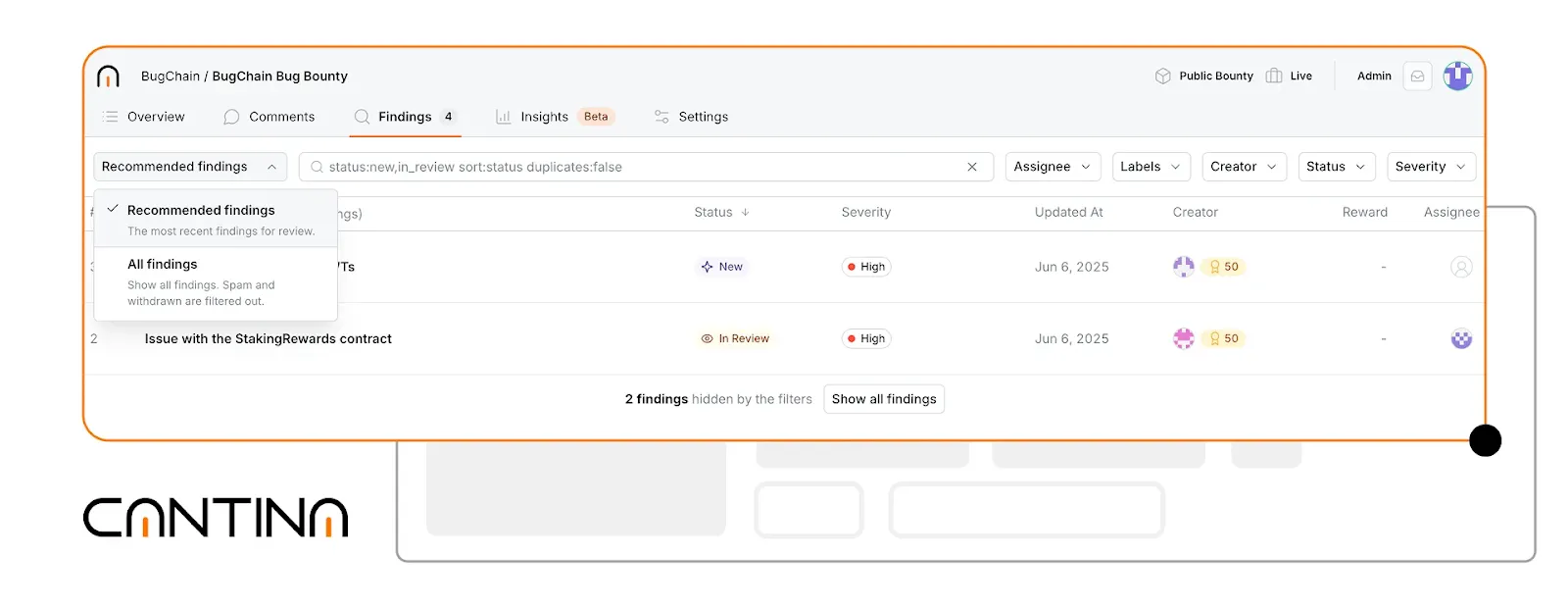
Task: Click Show all findings button
Action: [884, 399]
